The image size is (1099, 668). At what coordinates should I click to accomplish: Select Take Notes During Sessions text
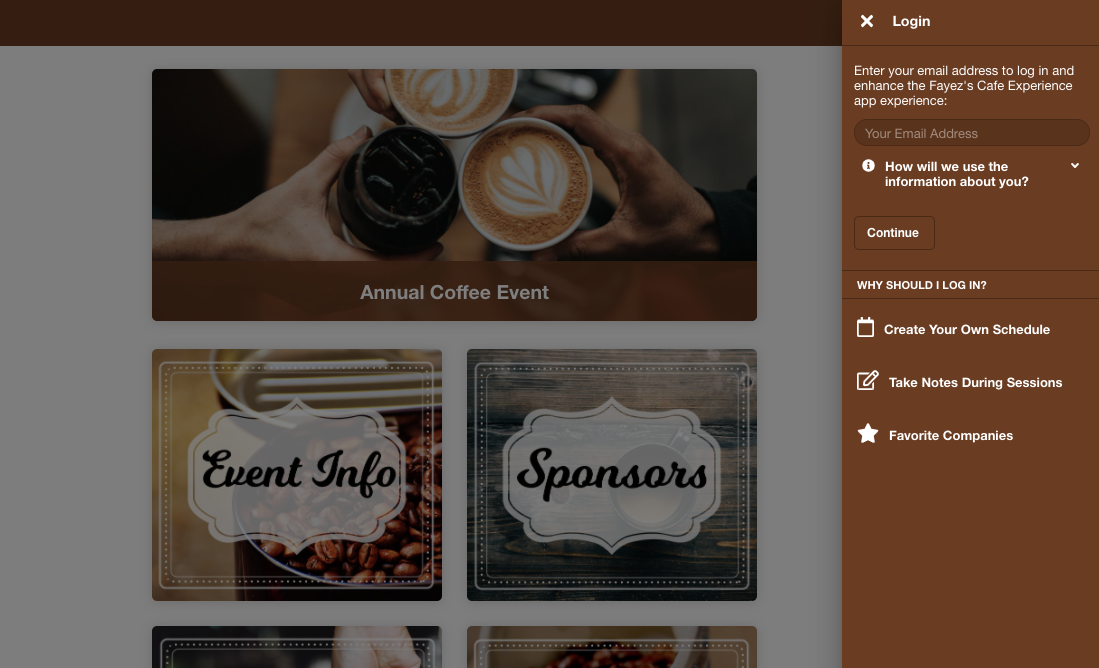[x=975, y=383]
